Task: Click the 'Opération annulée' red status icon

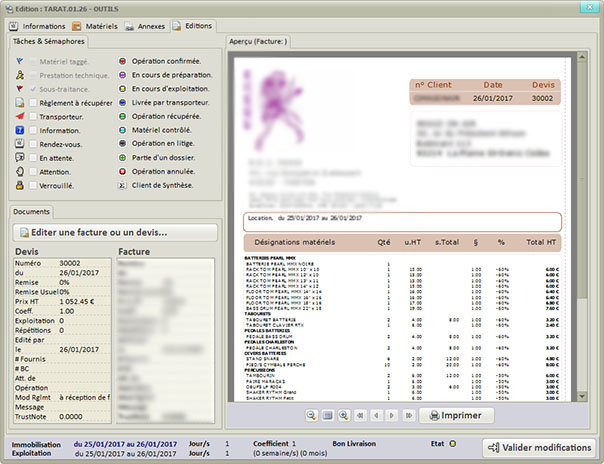Action: [x=122, y=171]
